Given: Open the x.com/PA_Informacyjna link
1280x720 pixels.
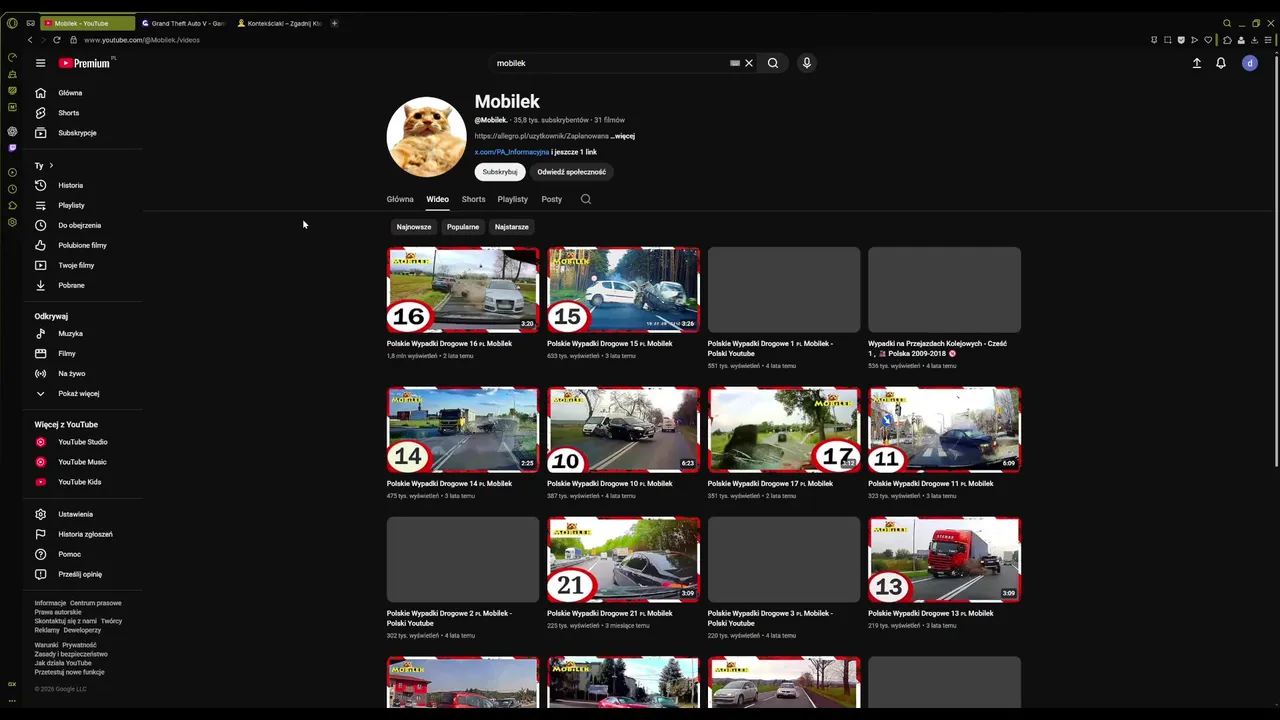Looking at the screenshot, I should click(512, 152).
